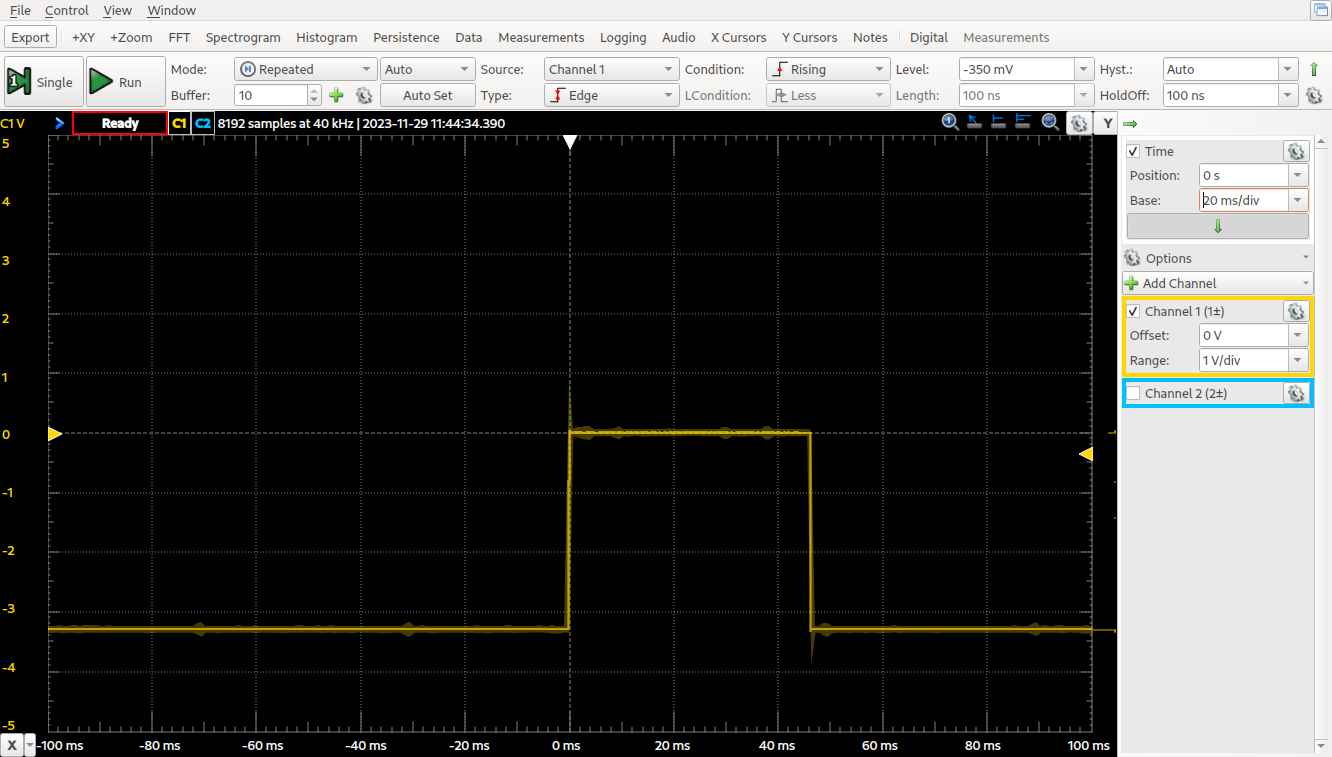Expand the Condition Rising dropdown

click(827, 69)
